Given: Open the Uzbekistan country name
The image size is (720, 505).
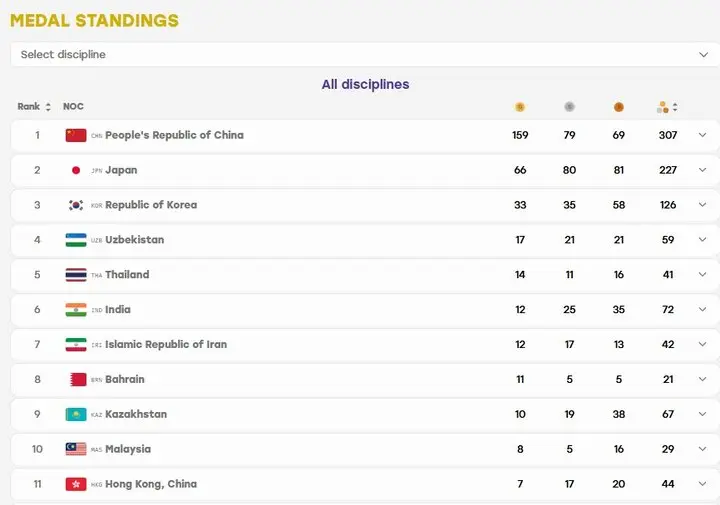Looking at the screenshot, I should pyautogui.click(x=135, y=240).
